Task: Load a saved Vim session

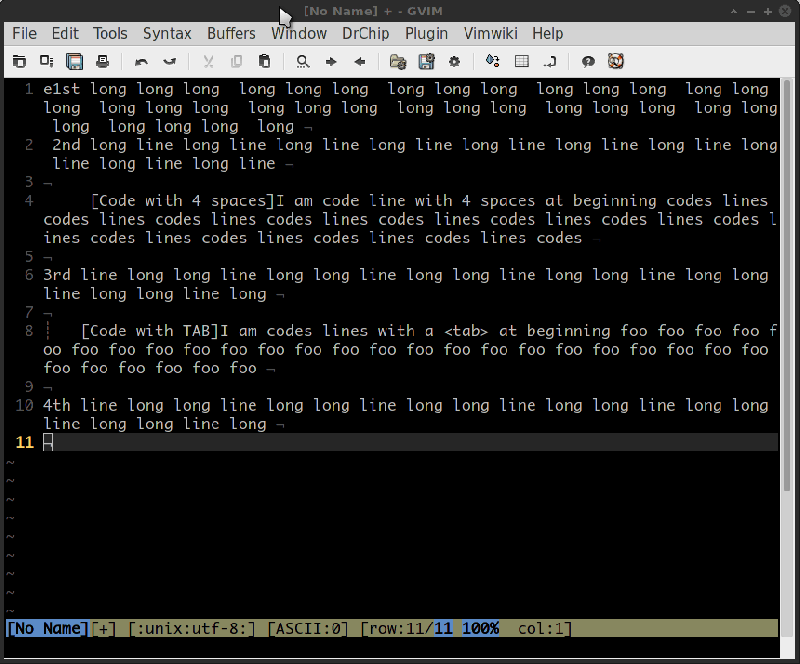Action: 396,61
